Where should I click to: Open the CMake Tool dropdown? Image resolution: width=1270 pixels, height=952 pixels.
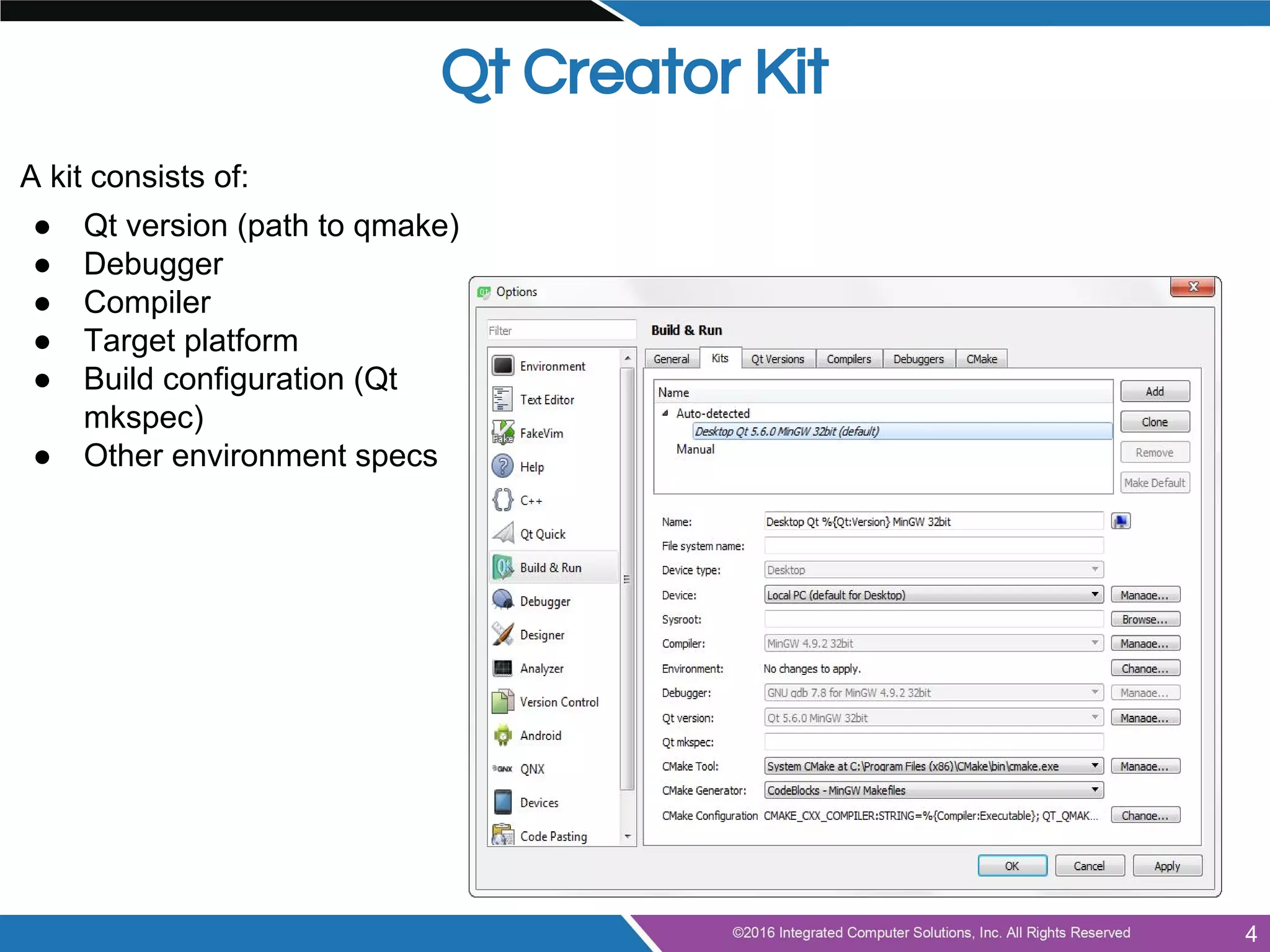coord(933,766)
